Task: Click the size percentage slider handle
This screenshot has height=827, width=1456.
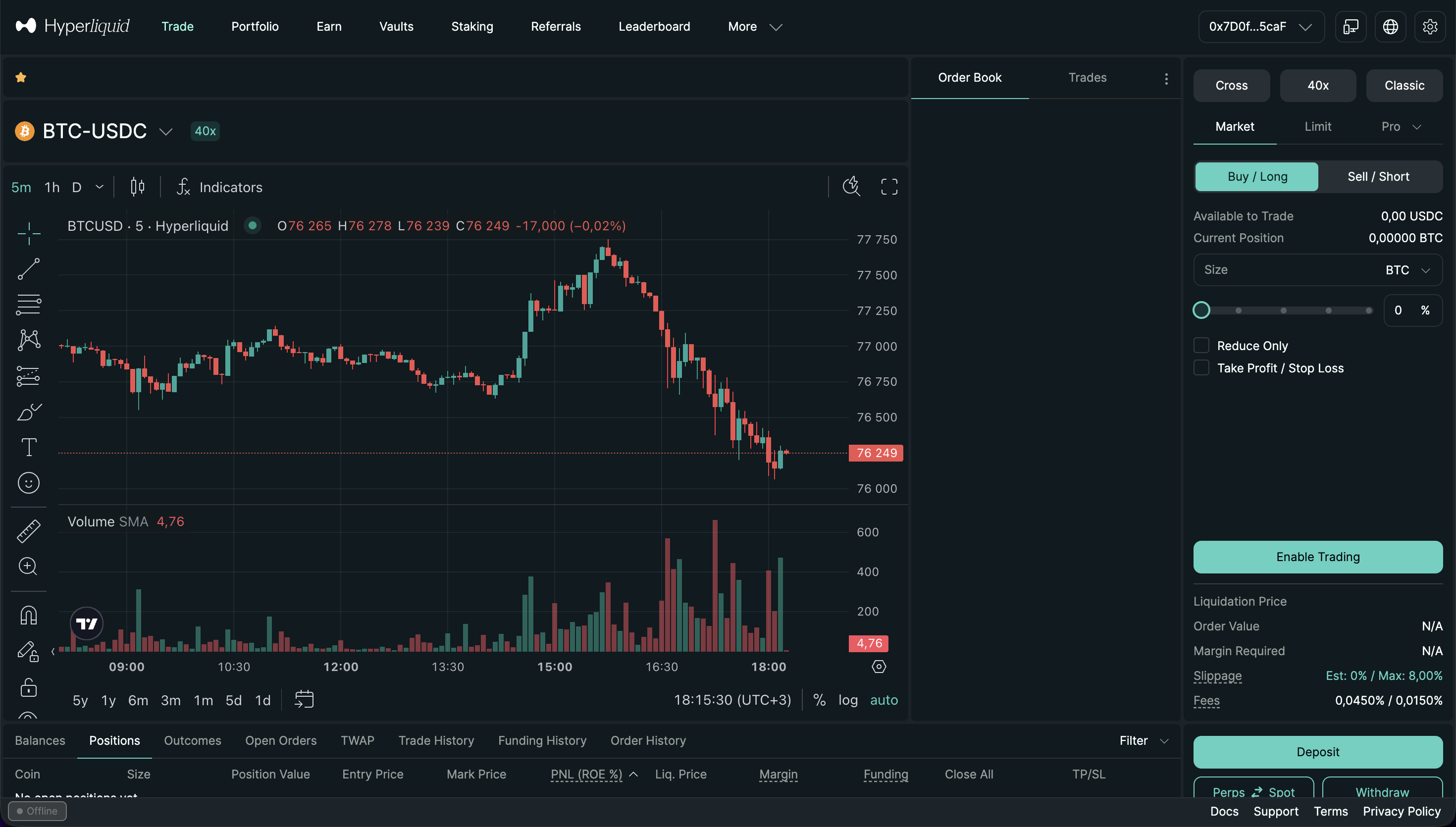Action: tap(1201, 310)
